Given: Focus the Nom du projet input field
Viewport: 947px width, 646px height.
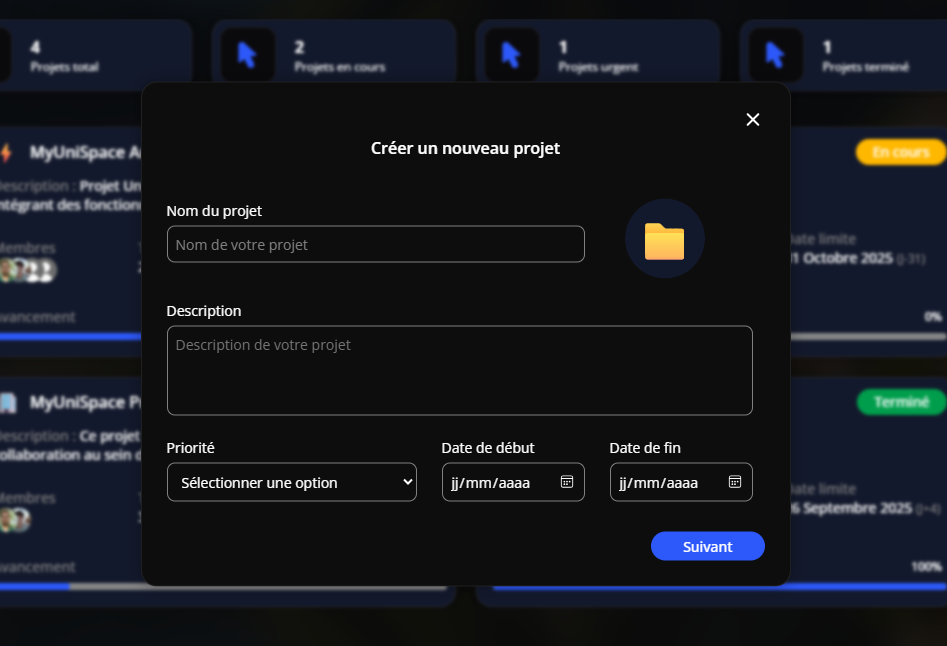Looking at the screenshot, I should 375,244.
